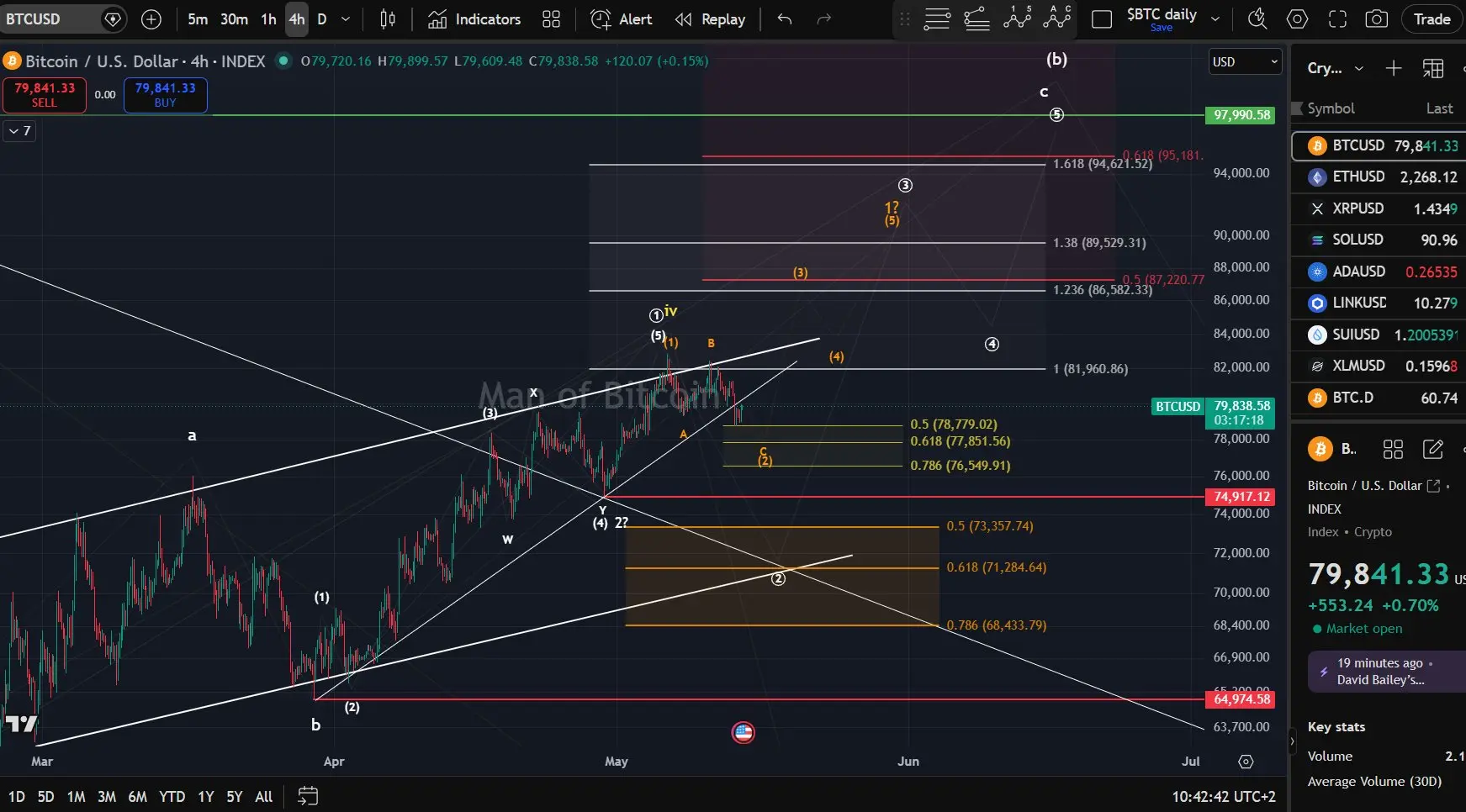Open indicator templates grid icon
1466x812 pixels.
[551, 18]
